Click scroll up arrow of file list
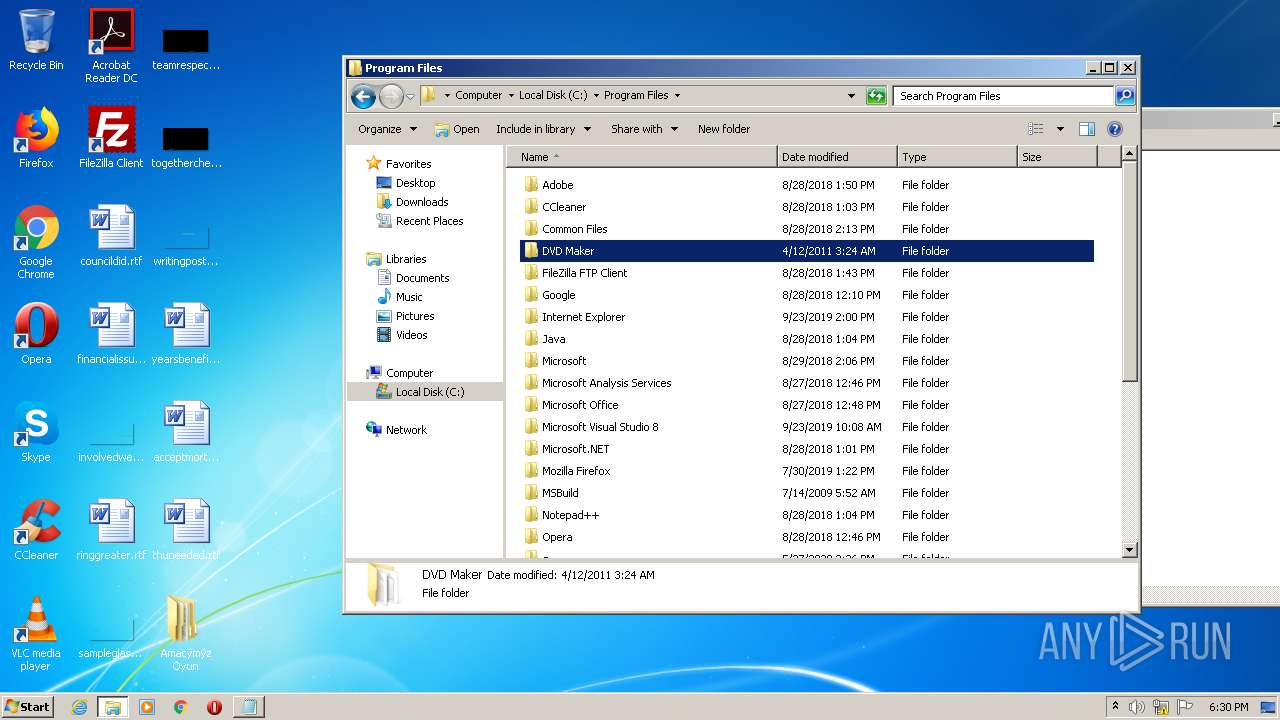This screenshot has width=1280, height=720. 1129,154
